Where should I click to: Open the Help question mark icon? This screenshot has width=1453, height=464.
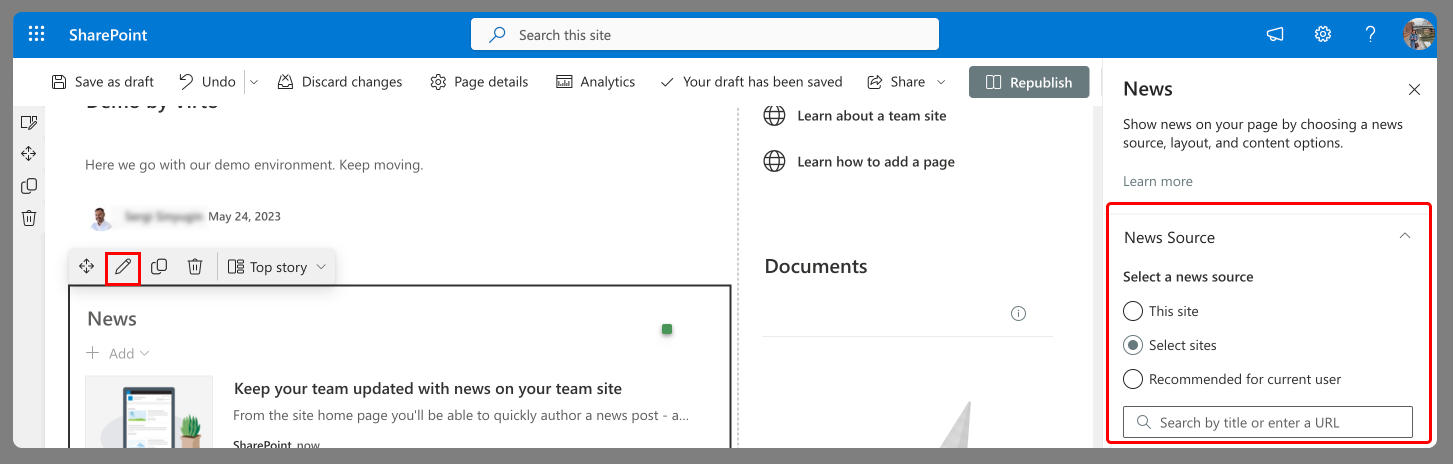pos(1371,34)
